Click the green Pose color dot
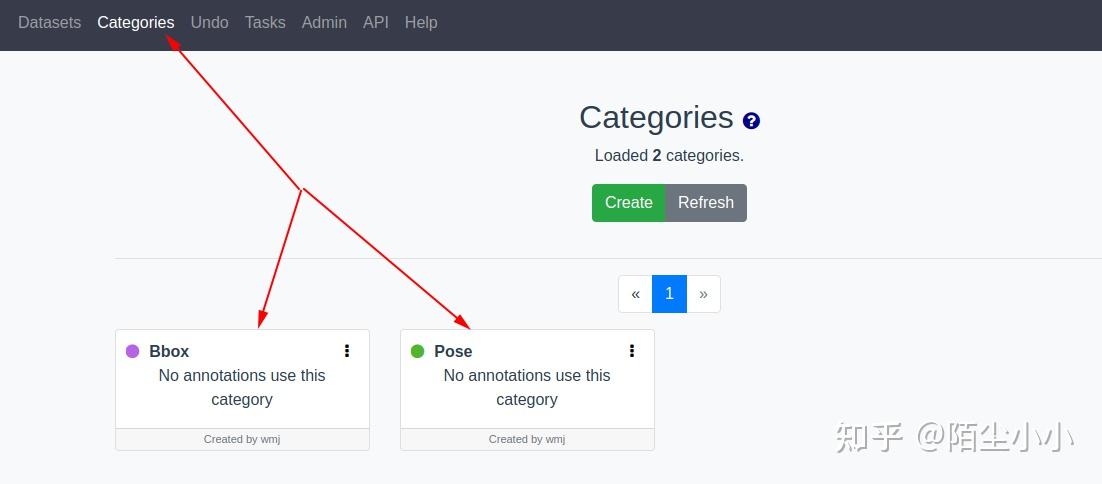Screen dimensions: 1102x484 point(417,351)
